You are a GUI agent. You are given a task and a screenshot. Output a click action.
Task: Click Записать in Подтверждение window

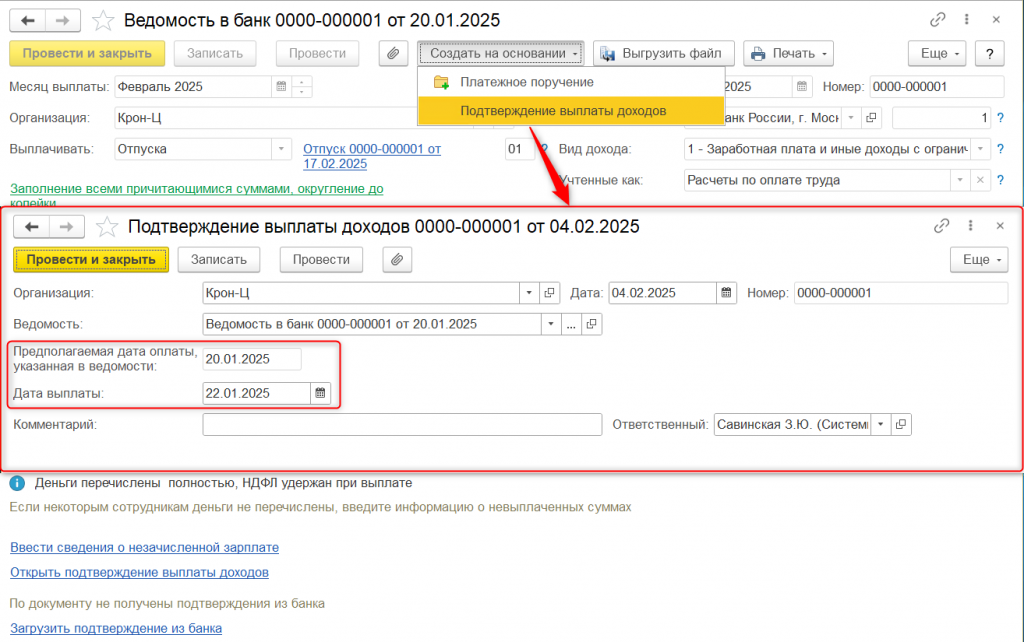coord(219,259)
